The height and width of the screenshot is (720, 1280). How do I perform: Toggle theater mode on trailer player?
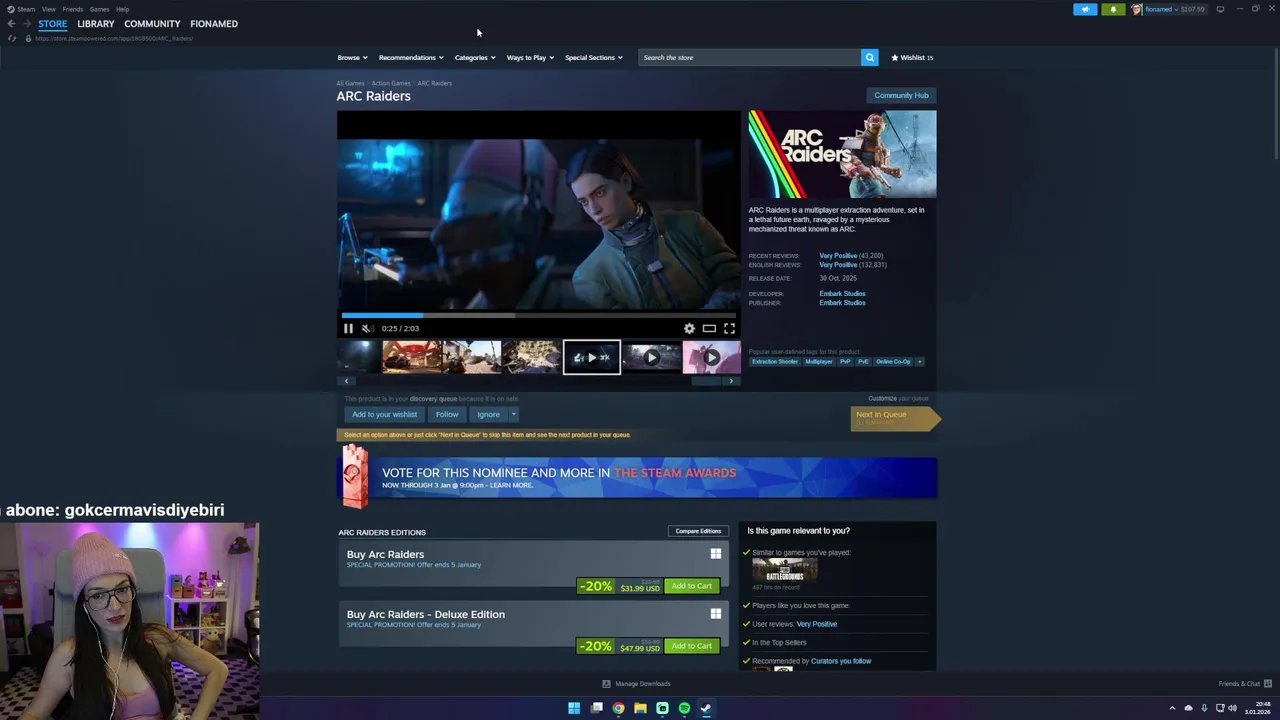(709, 328)
